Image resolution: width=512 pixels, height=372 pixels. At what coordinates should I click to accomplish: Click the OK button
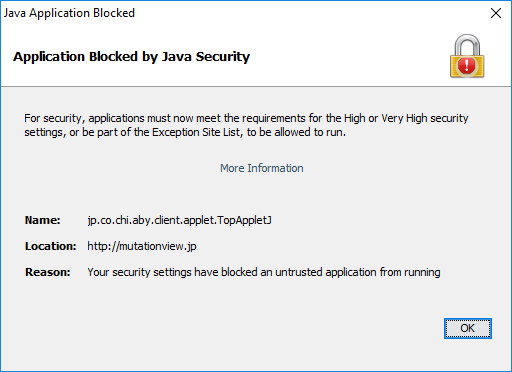tap(467, 328)
